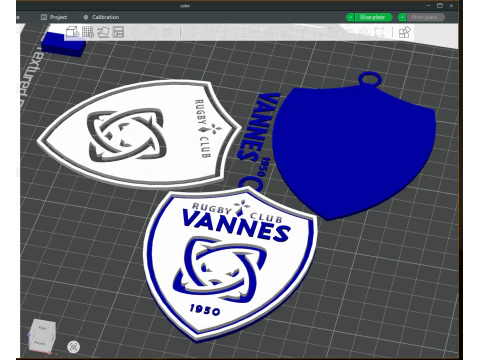480x360 pixels.
Task: Click the Front face of view cube
Action: (39, 343)
